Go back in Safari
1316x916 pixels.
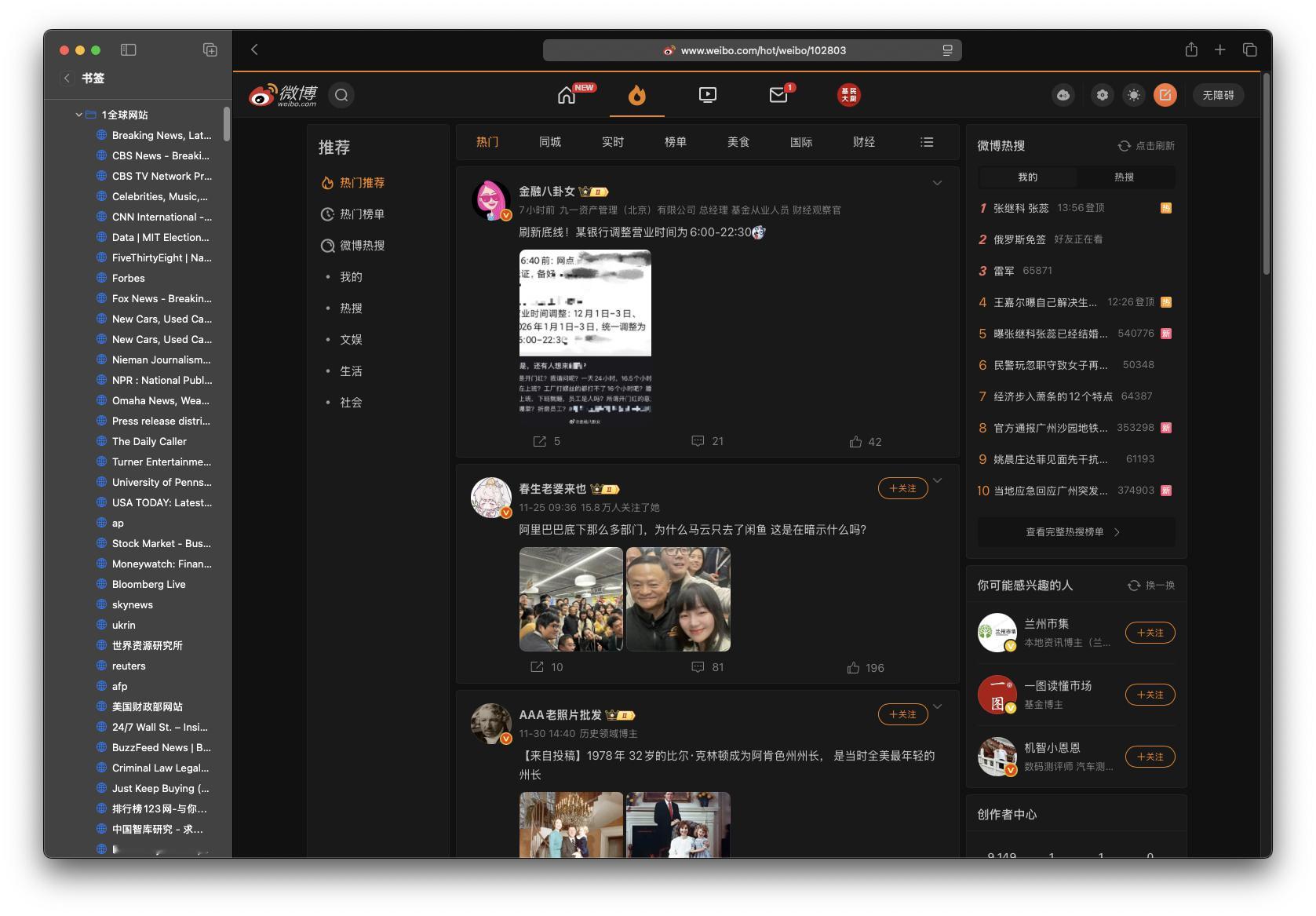(x=254, y=49)
